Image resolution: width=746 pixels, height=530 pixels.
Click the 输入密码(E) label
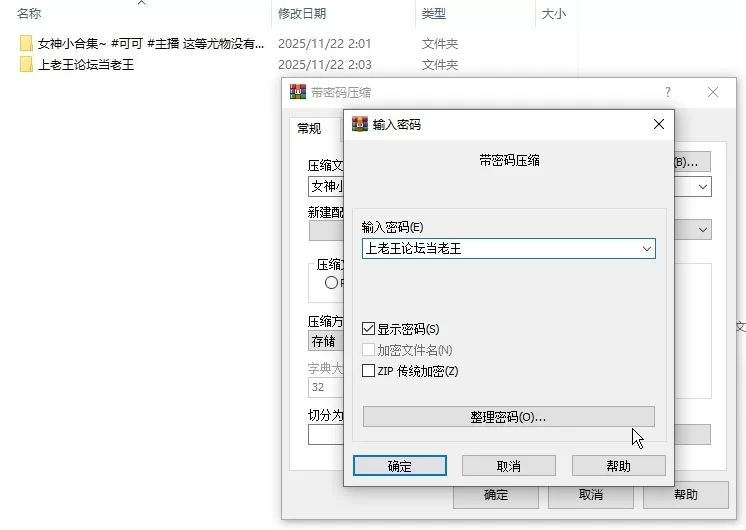coord(392,227)
